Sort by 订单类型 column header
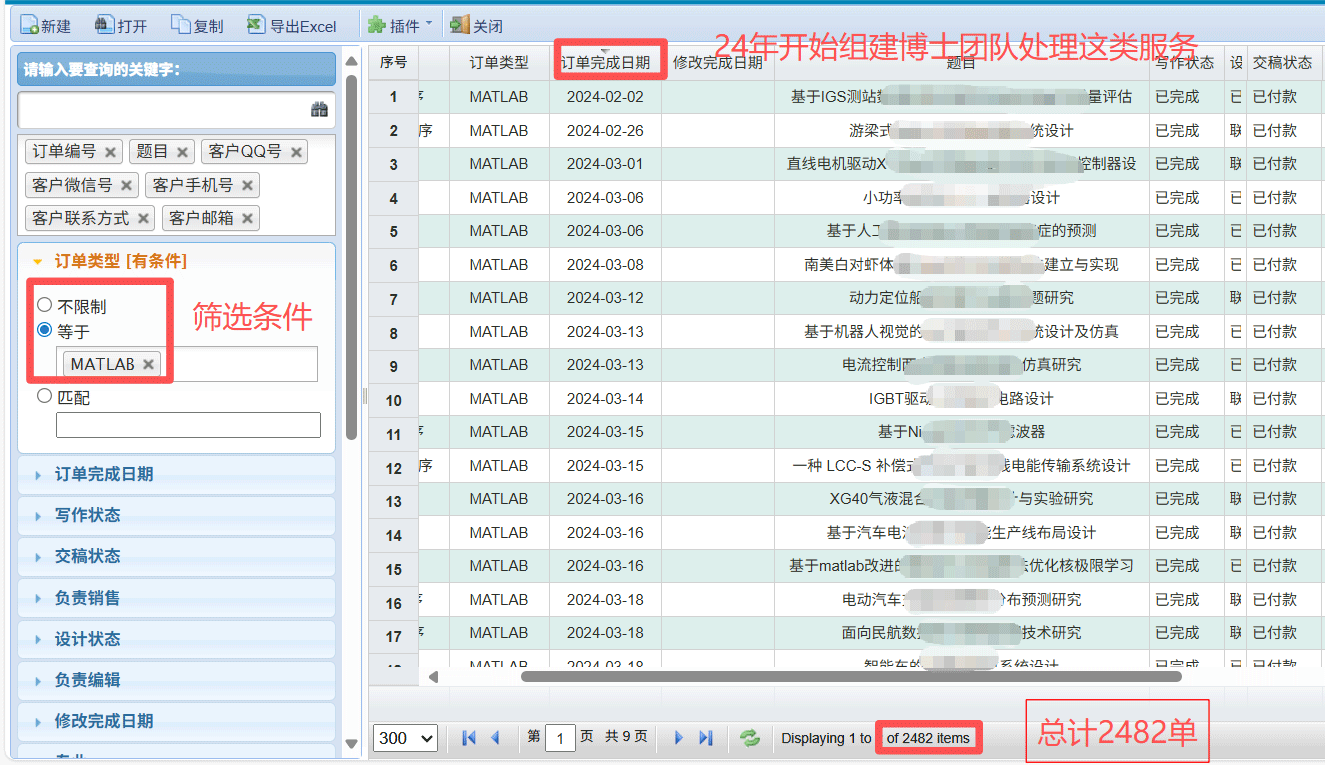This screenshot has width=1325, height=765. pos(498,62)
